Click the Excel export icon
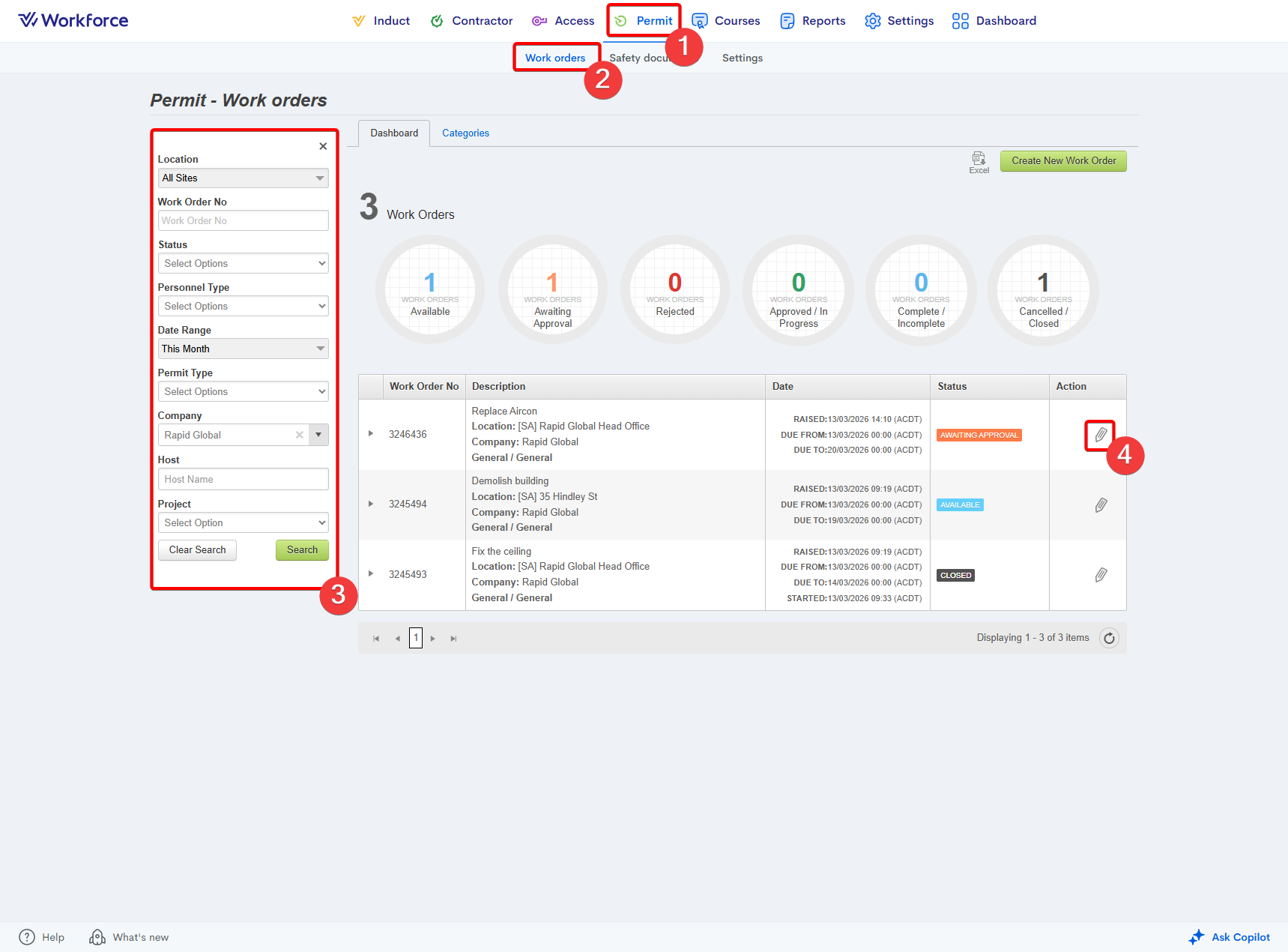This screenshot has width=1288, height=952. 979,160
